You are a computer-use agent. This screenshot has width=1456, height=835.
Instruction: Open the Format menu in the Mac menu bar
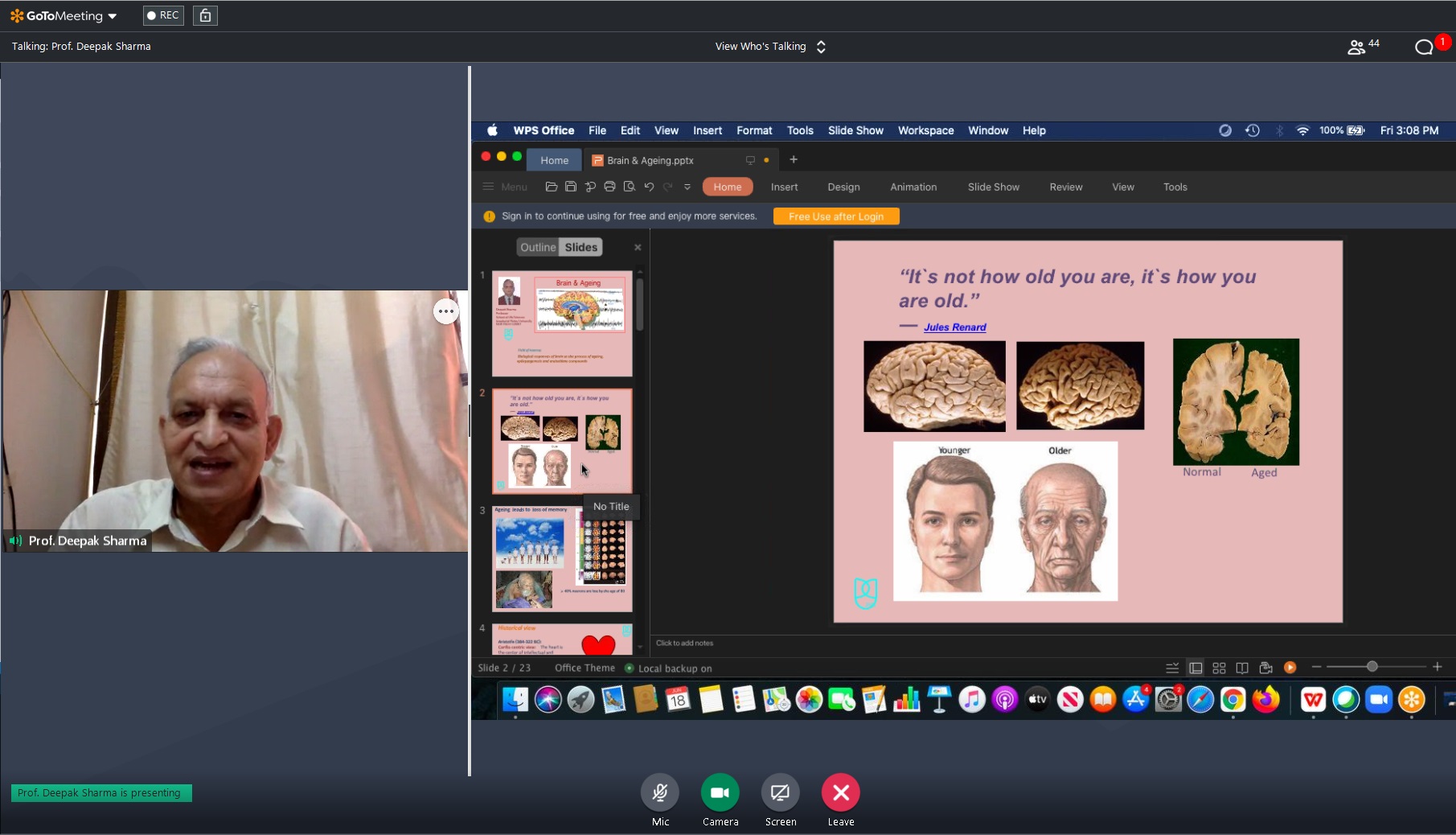[x=754, y=130]
